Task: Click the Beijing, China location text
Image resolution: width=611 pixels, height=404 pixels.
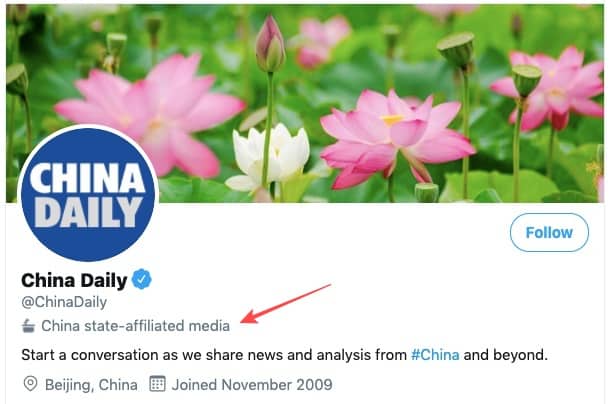Action: (91, 385)
